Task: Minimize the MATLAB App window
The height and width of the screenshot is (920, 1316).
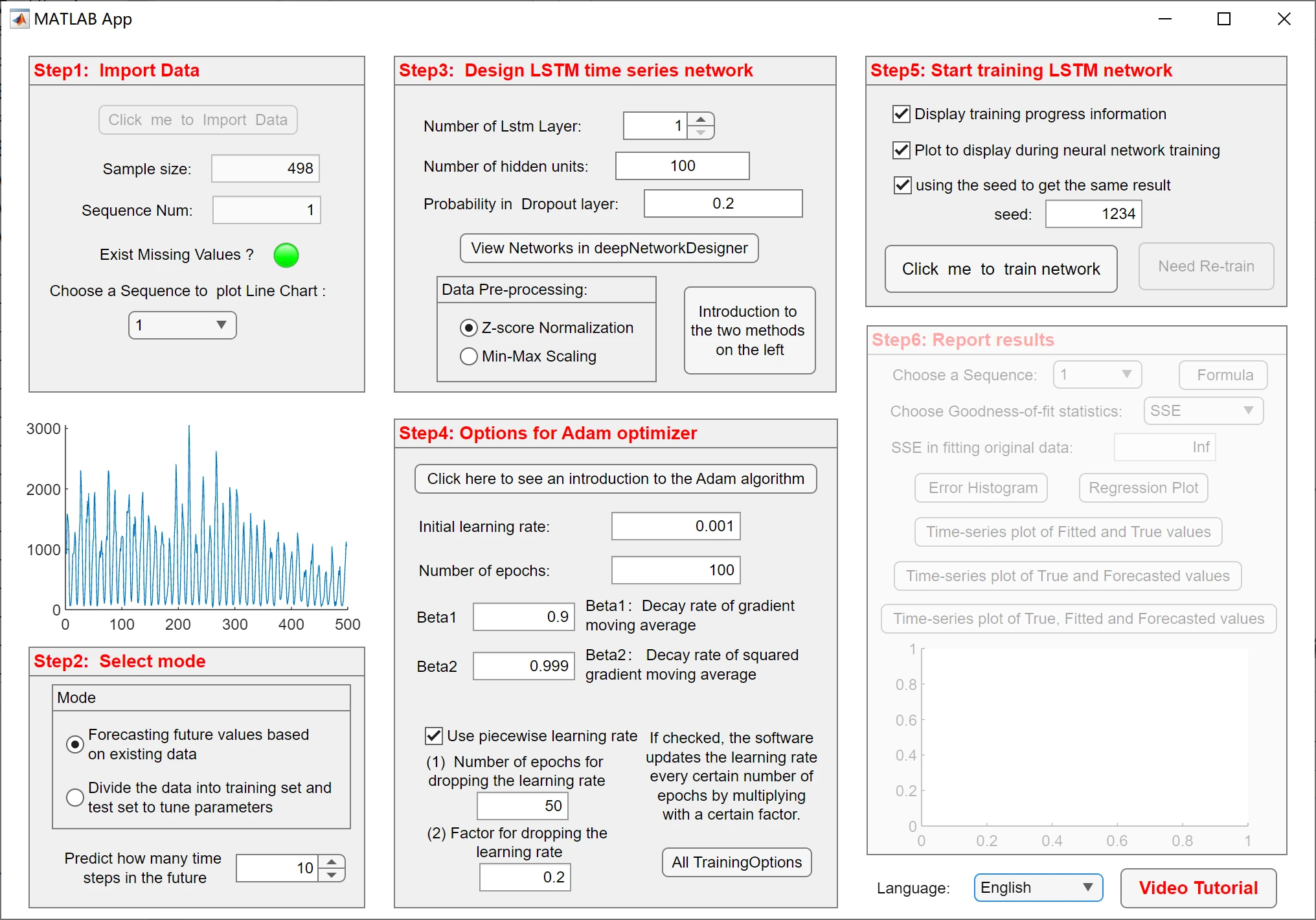Action: (1165, 19)
